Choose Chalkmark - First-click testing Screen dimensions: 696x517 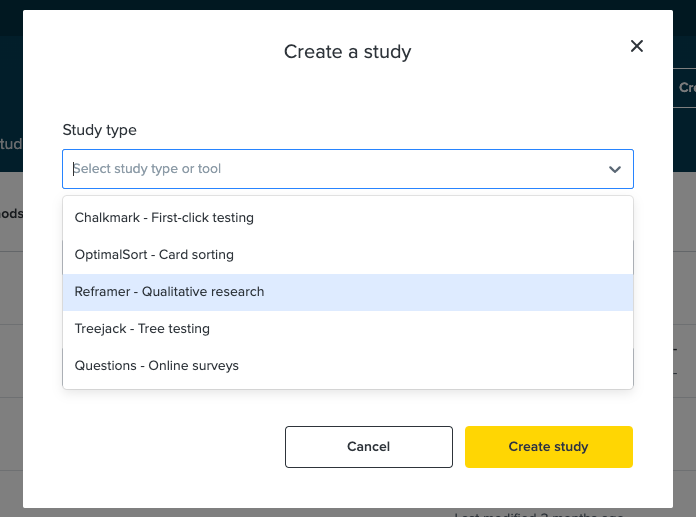click(x=348, y=218)
